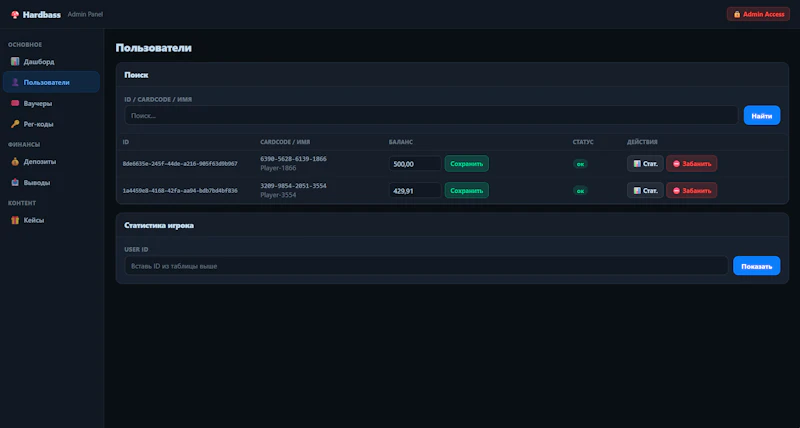Ban Player-3554 with Забанить button
Viewport: 800px width, 428px height.
pyautogui.click(x=691, y=190)
